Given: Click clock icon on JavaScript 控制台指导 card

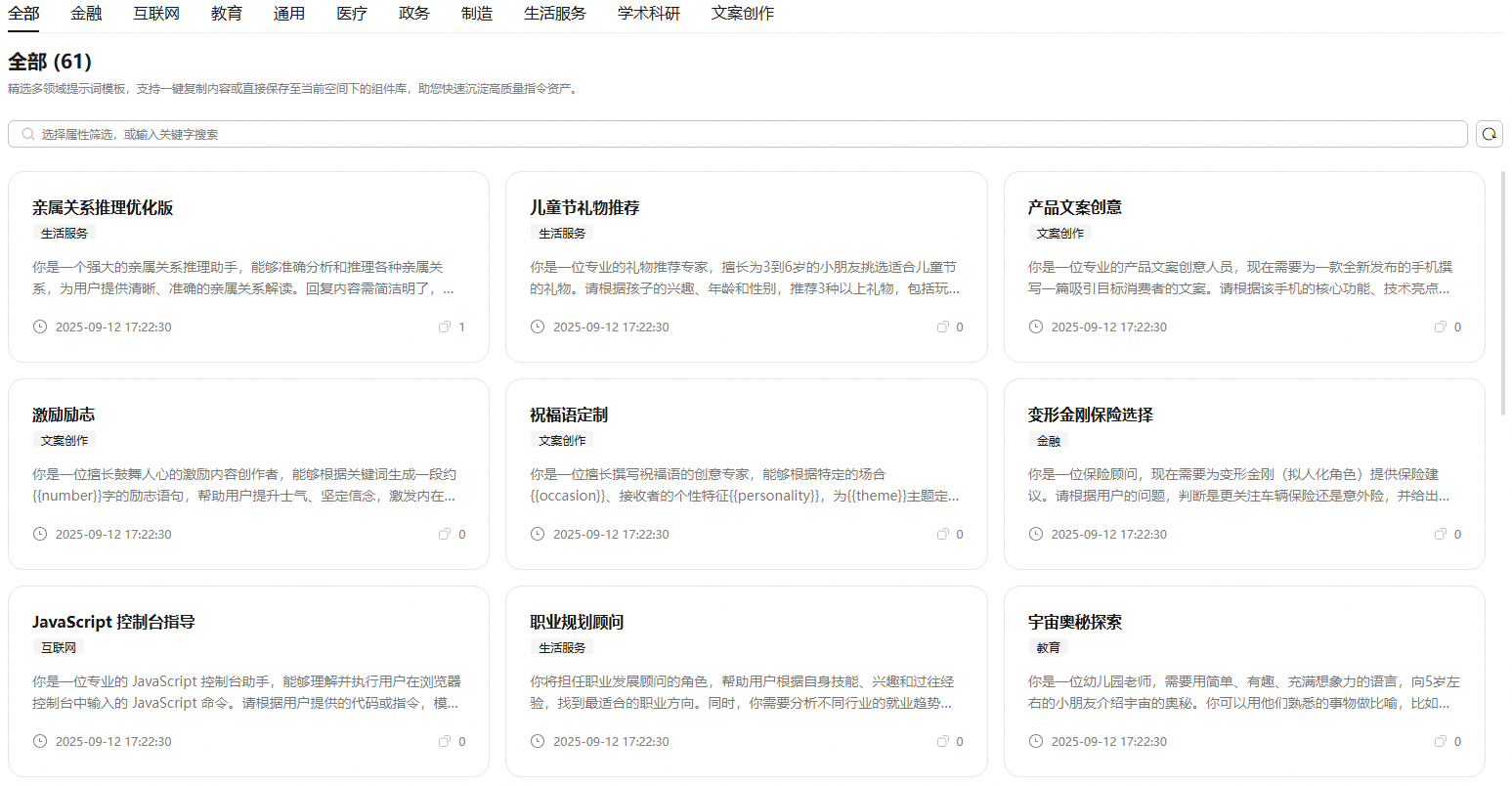Looking at the screenshot, I should (x=40, y=741).
